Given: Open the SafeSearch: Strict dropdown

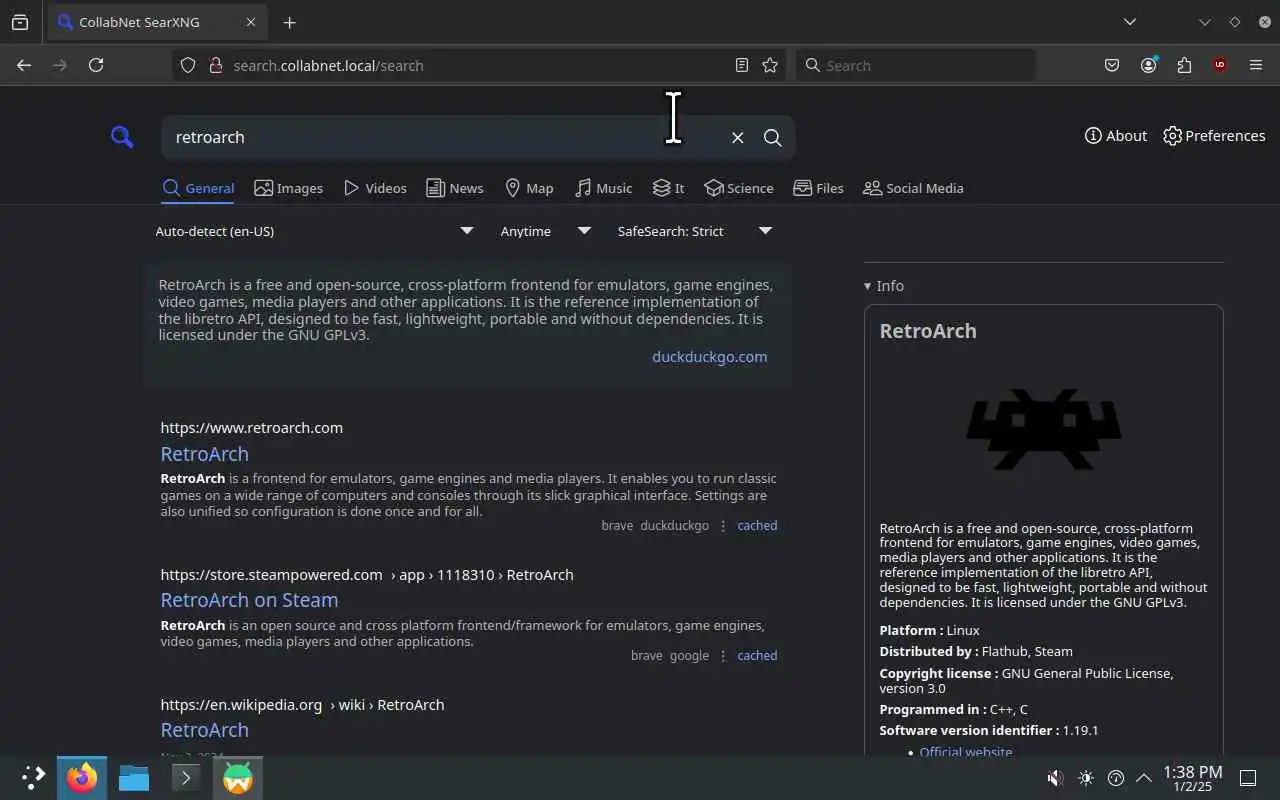Looking at the screenshot, I should 694,231.
